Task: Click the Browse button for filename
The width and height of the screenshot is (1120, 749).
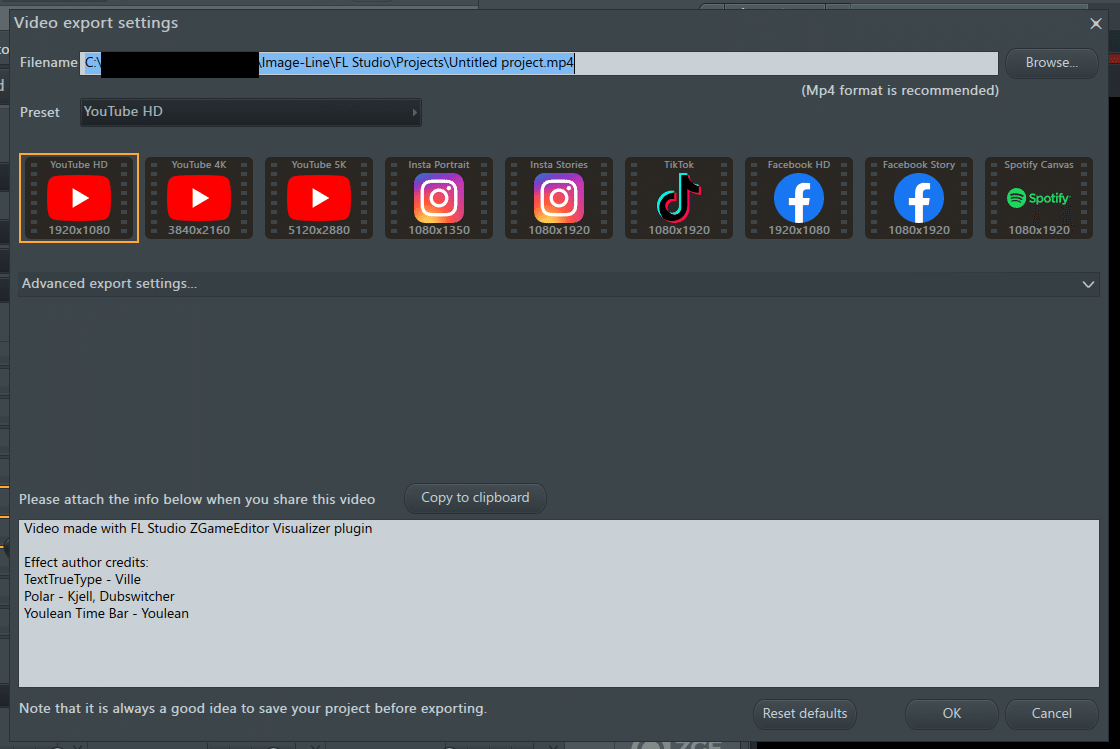Action: coord(1051,63)
